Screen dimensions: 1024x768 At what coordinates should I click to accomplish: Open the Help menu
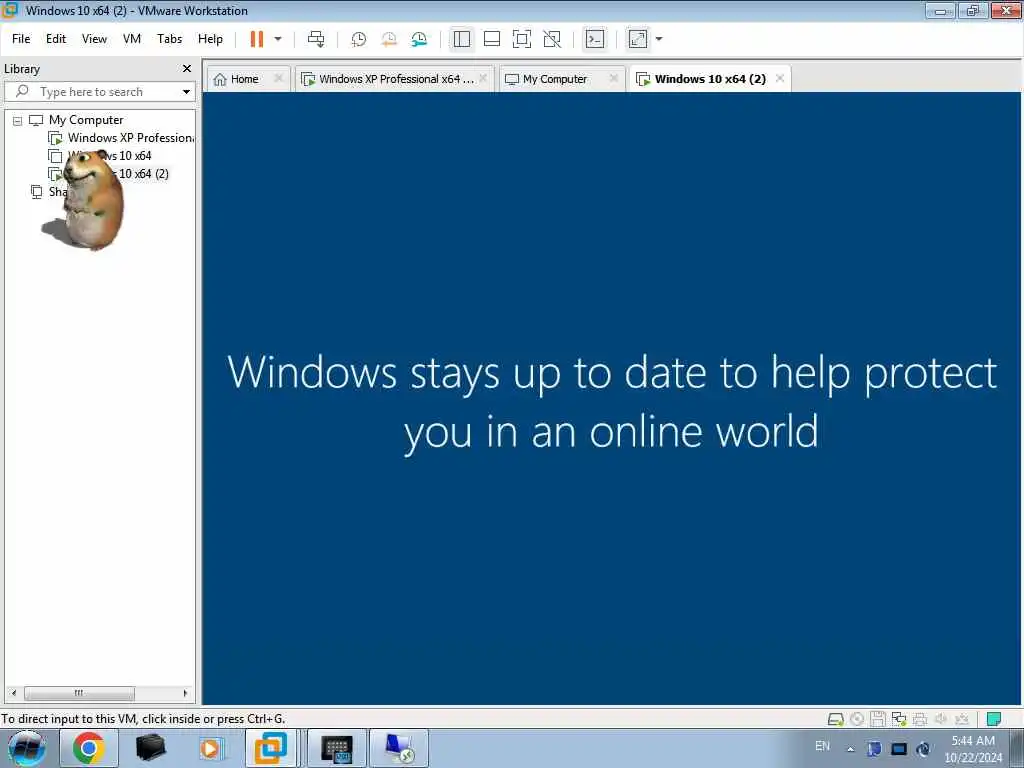pos(210,39)
